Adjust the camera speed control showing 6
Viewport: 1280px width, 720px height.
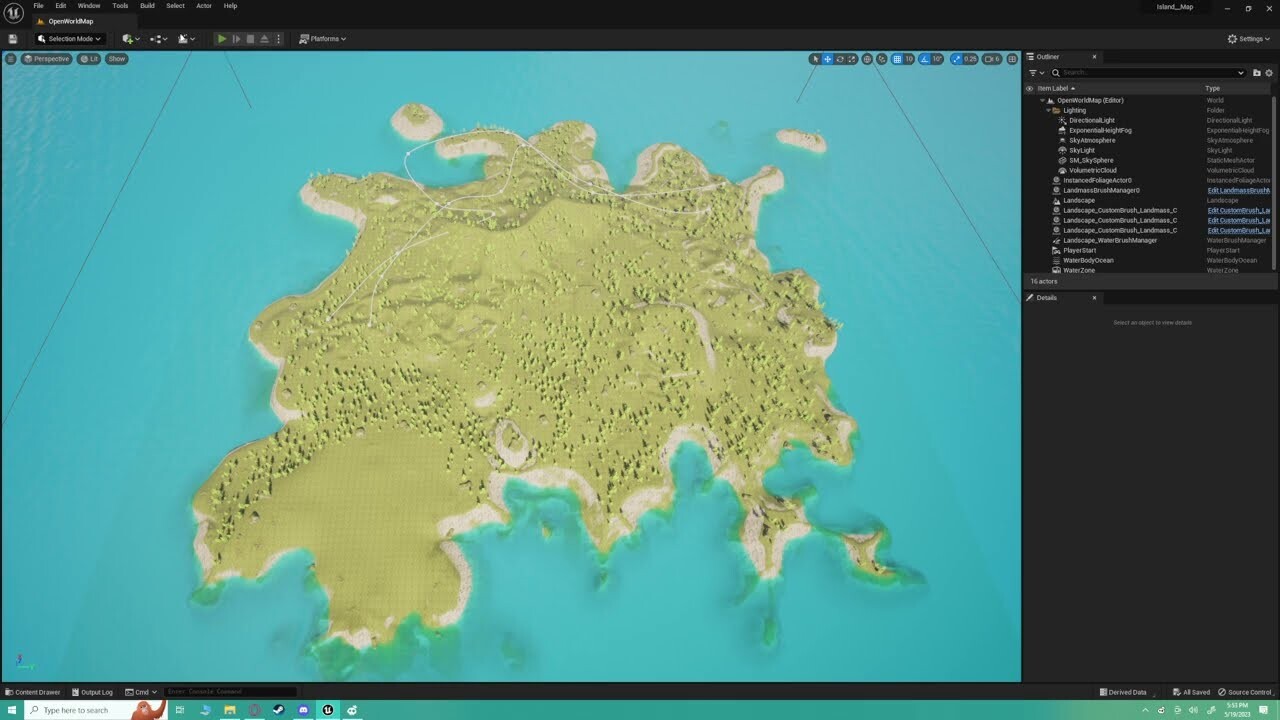click(x=990, y=59)
